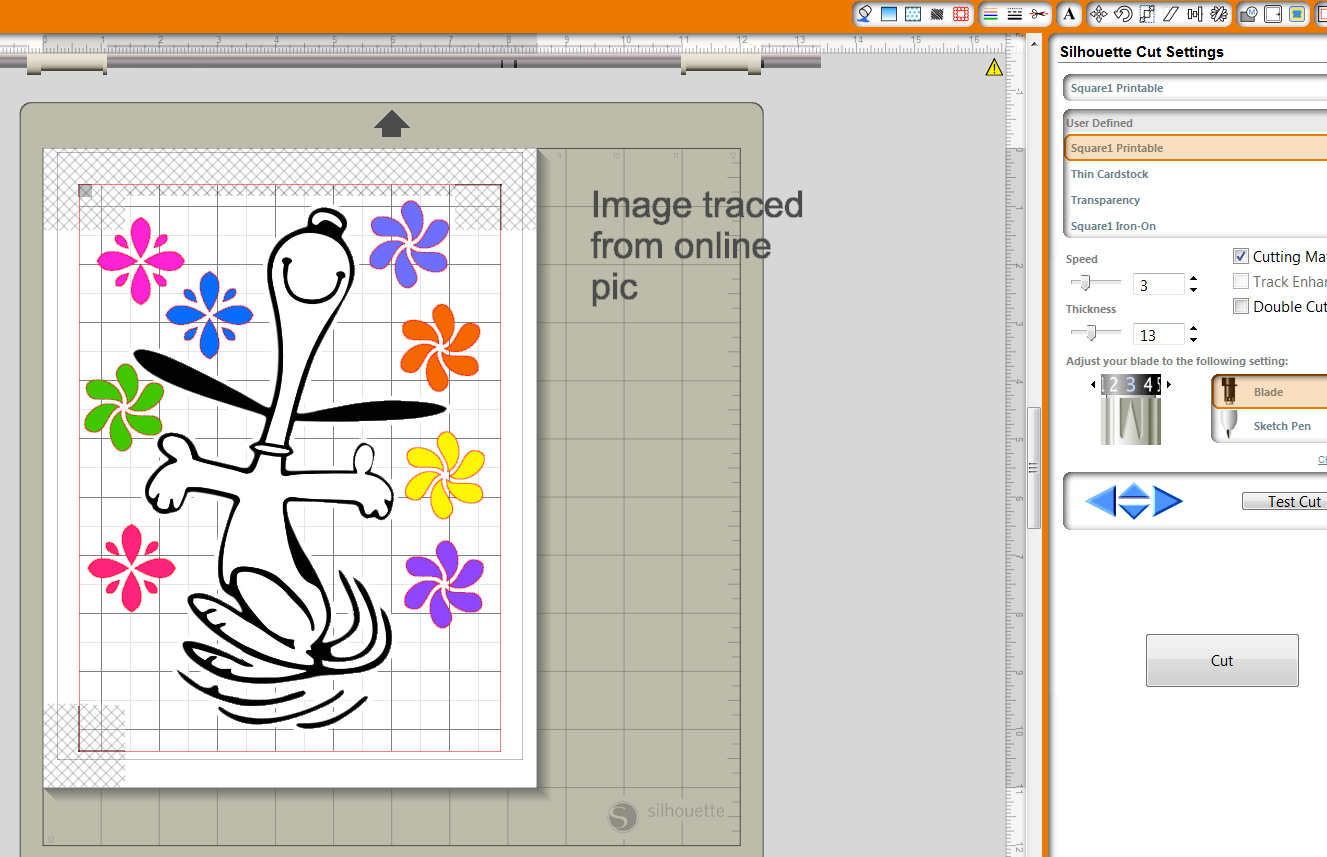Open the Fill Color paint bucket tool

tap(865, 14)
